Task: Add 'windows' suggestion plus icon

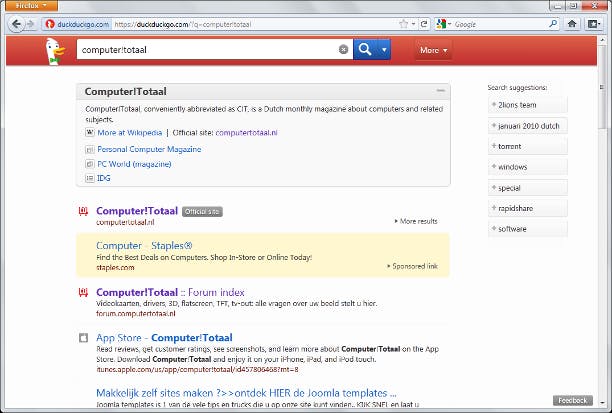Action: [x=494, y=167]
